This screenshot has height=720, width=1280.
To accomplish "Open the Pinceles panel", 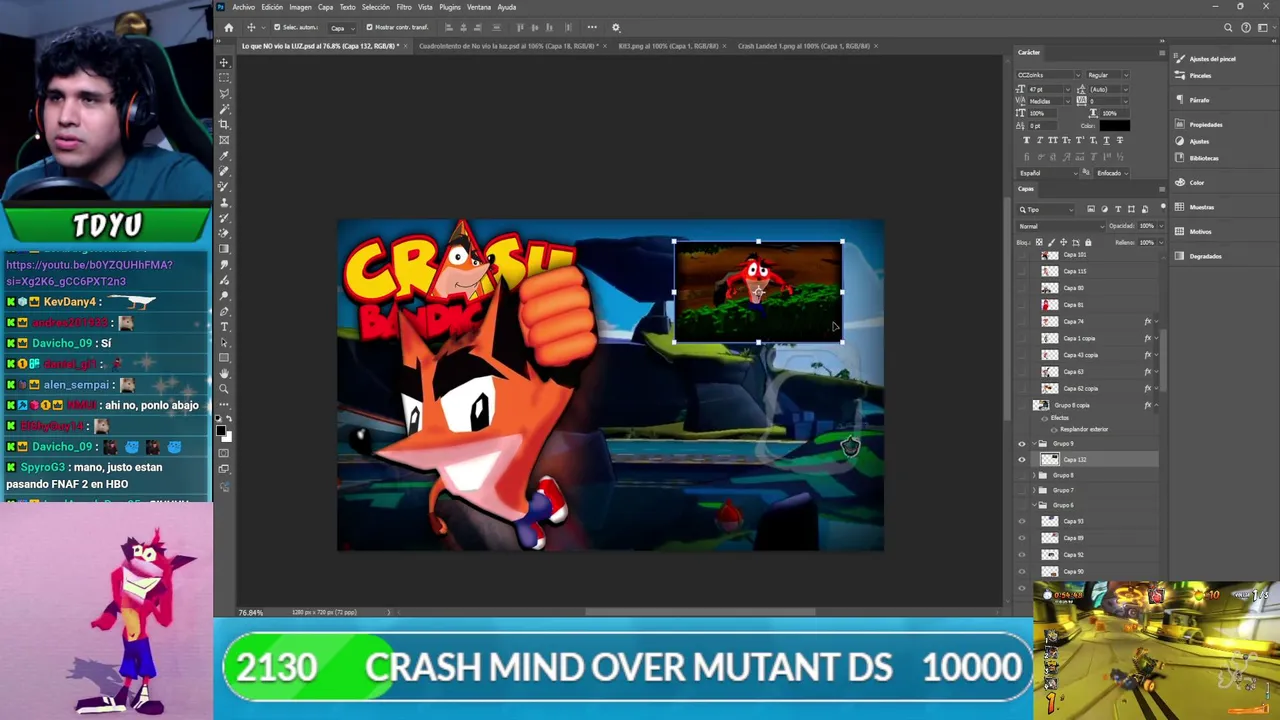I will (x=1193, y=76).
